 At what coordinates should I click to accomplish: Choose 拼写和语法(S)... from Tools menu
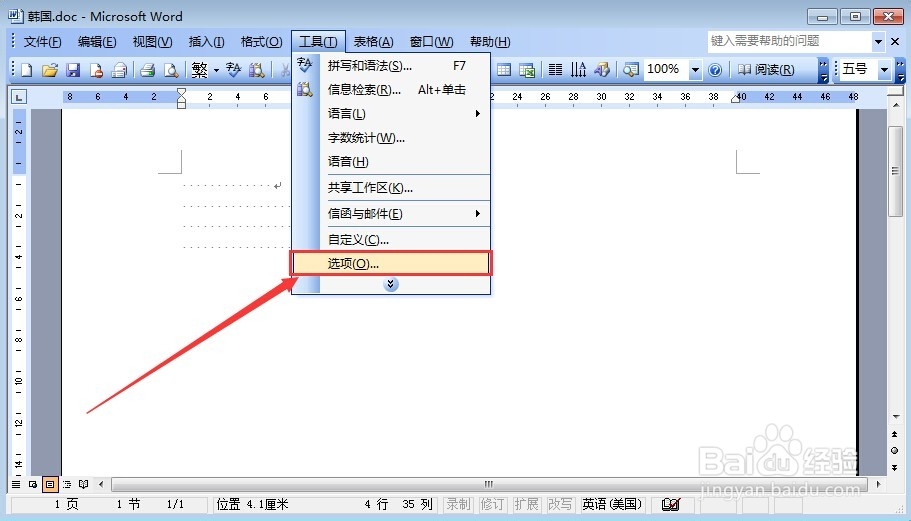tap(392, 66)
